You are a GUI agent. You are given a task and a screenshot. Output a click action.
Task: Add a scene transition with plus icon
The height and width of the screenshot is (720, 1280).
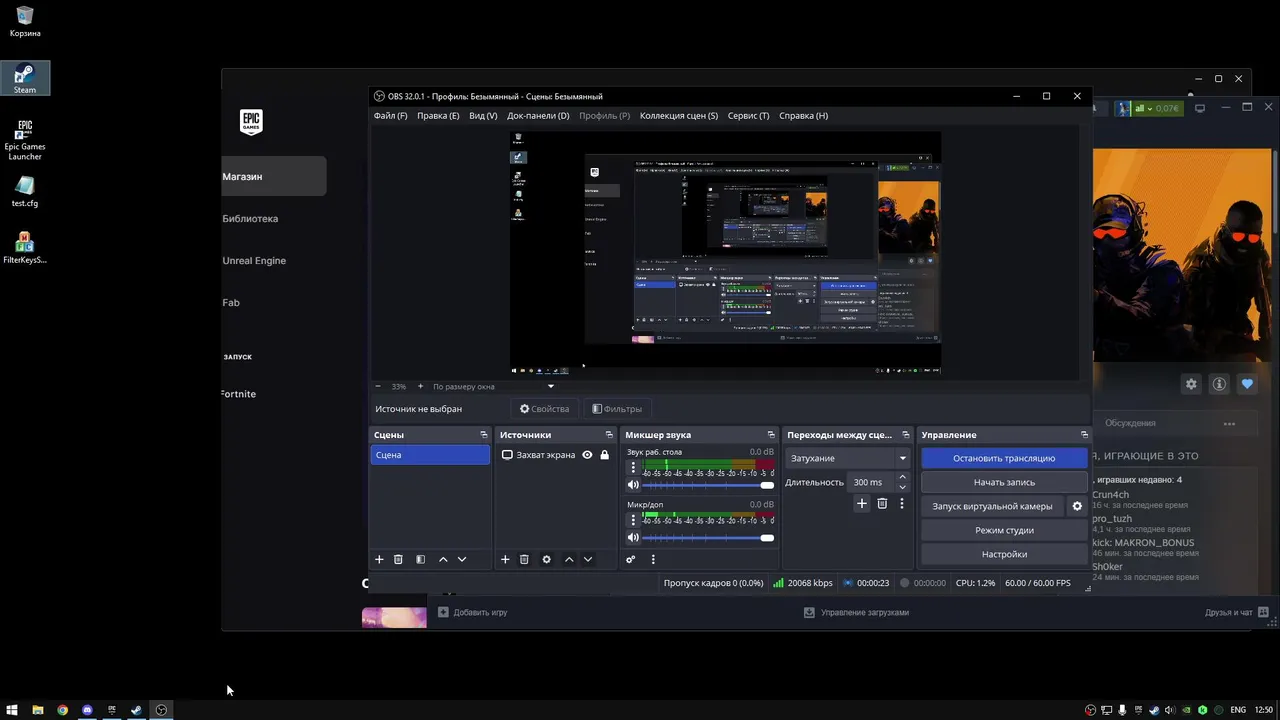(862, 504)
